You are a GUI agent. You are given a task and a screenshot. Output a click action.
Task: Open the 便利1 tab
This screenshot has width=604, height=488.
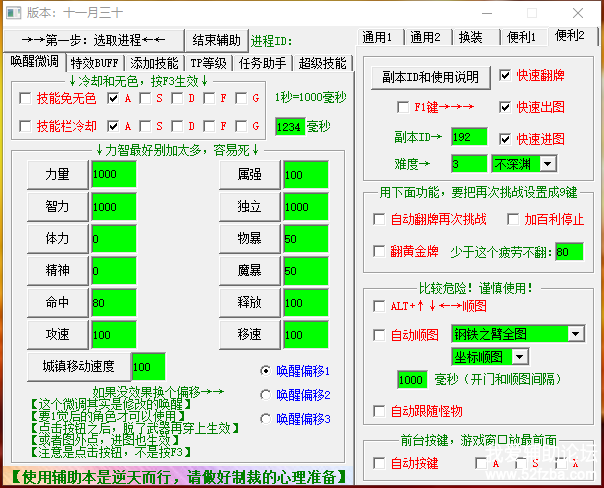point(522,37)
